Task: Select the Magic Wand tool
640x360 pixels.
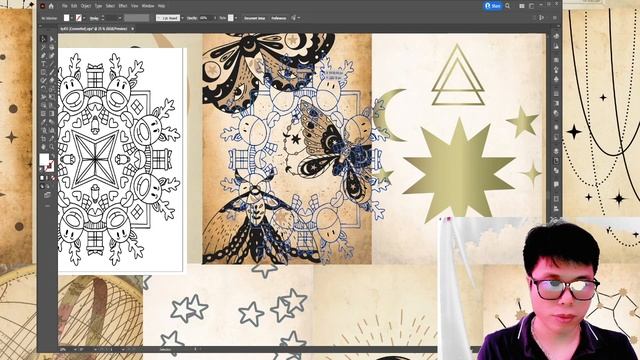Action: tap(44, 47)
